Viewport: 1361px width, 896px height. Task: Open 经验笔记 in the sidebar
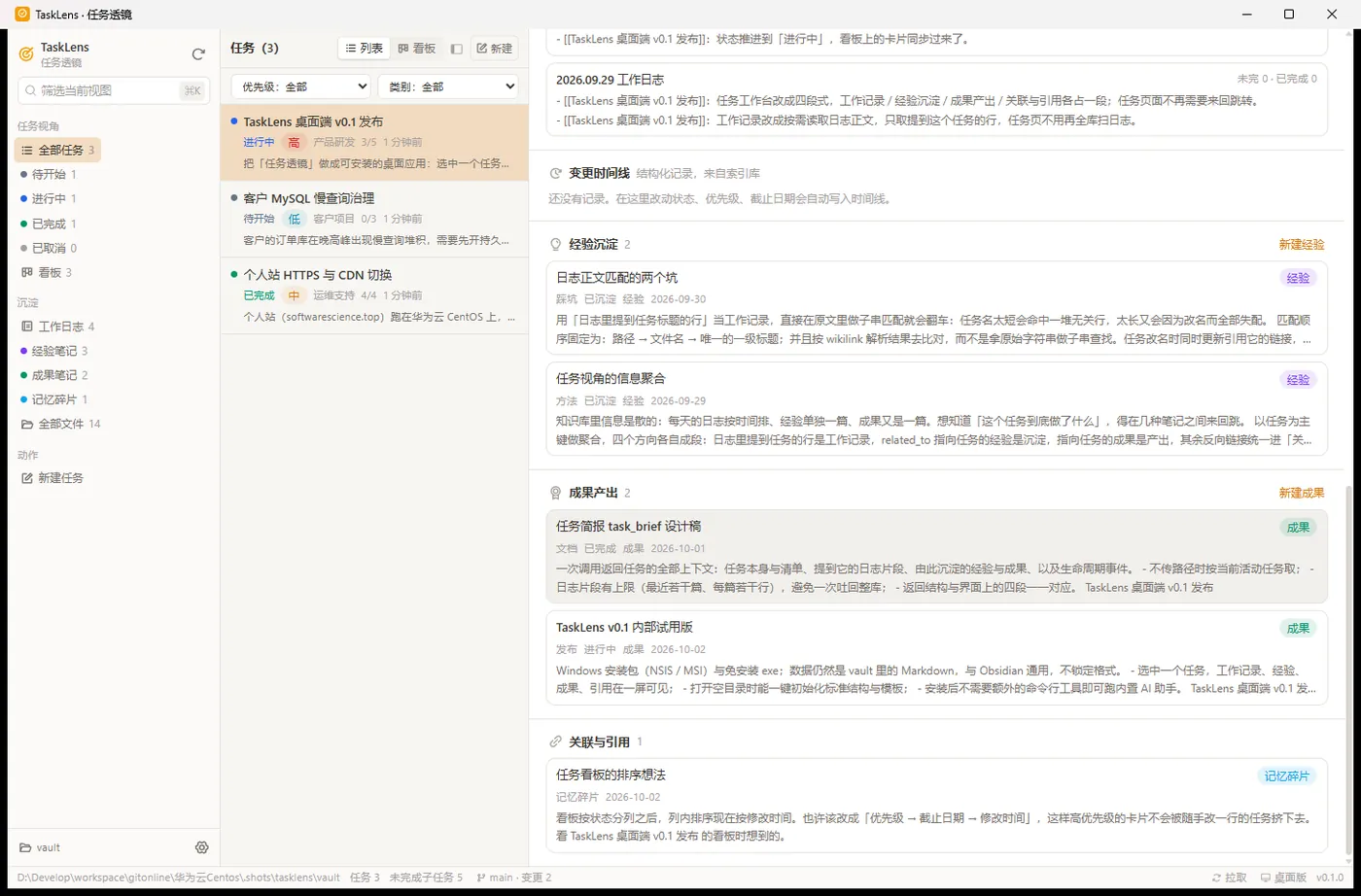click(x=54, y=351)
